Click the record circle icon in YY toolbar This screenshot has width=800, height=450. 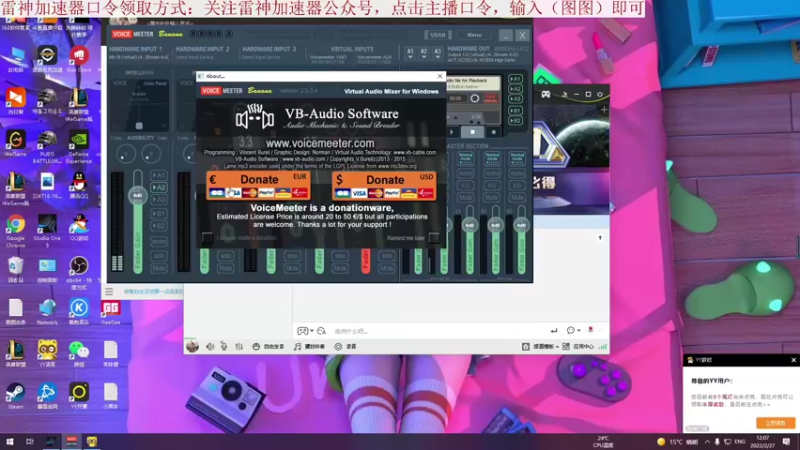pos(338,346)
